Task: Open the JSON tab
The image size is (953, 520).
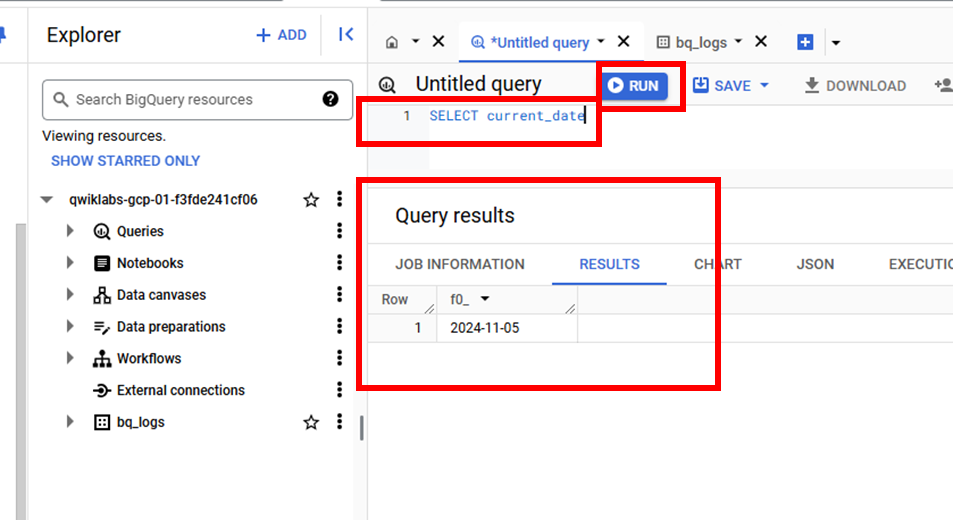Action: [815, 264]
